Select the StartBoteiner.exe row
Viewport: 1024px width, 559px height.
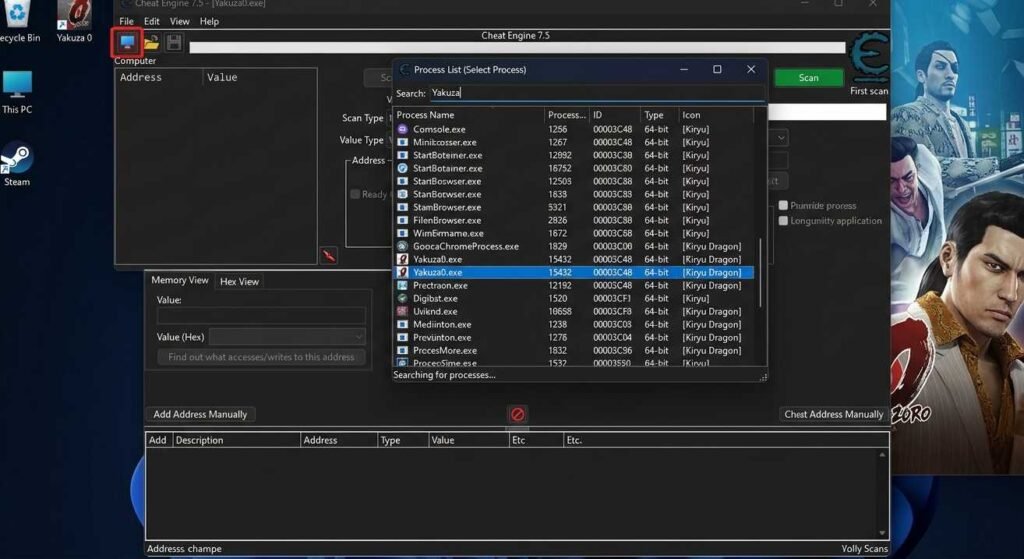coord(573,155)
